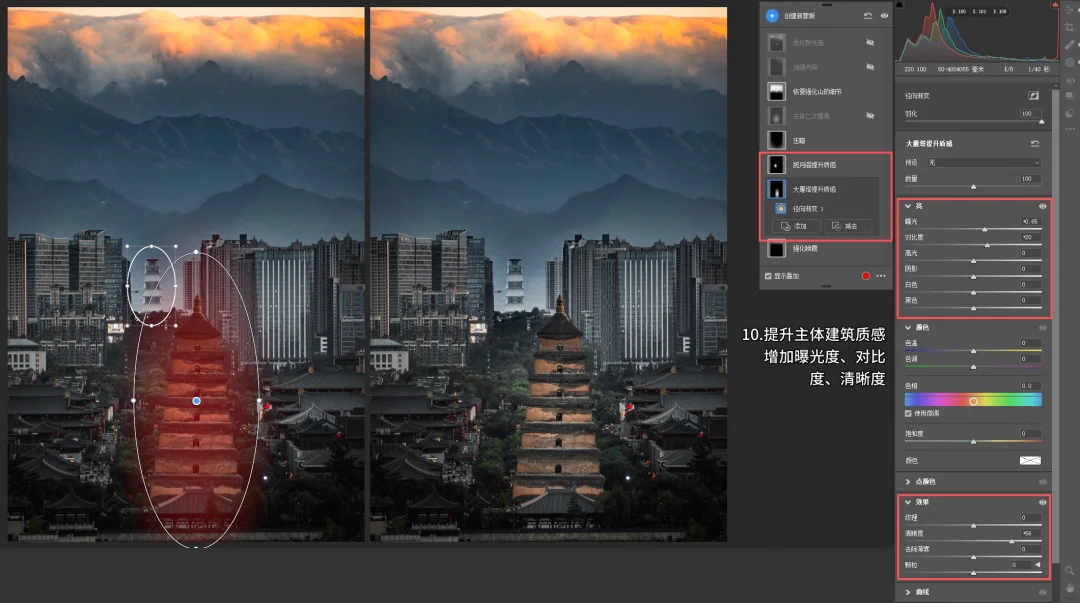
Task: Click the 添加 add to mask button
Action: [794, 226]
